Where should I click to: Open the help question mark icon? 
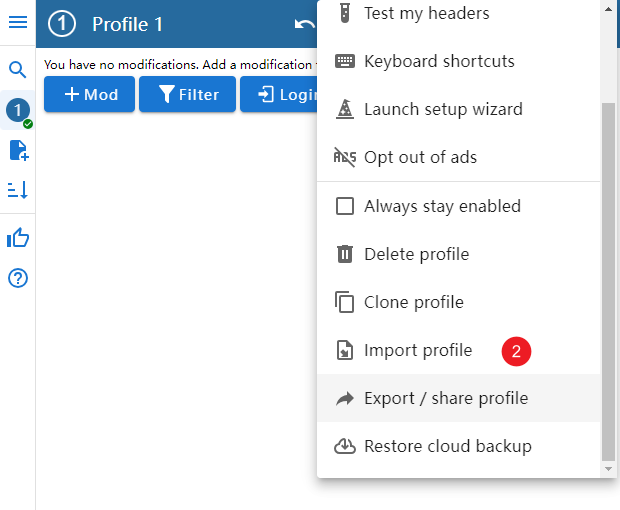(x=18, y=278)
